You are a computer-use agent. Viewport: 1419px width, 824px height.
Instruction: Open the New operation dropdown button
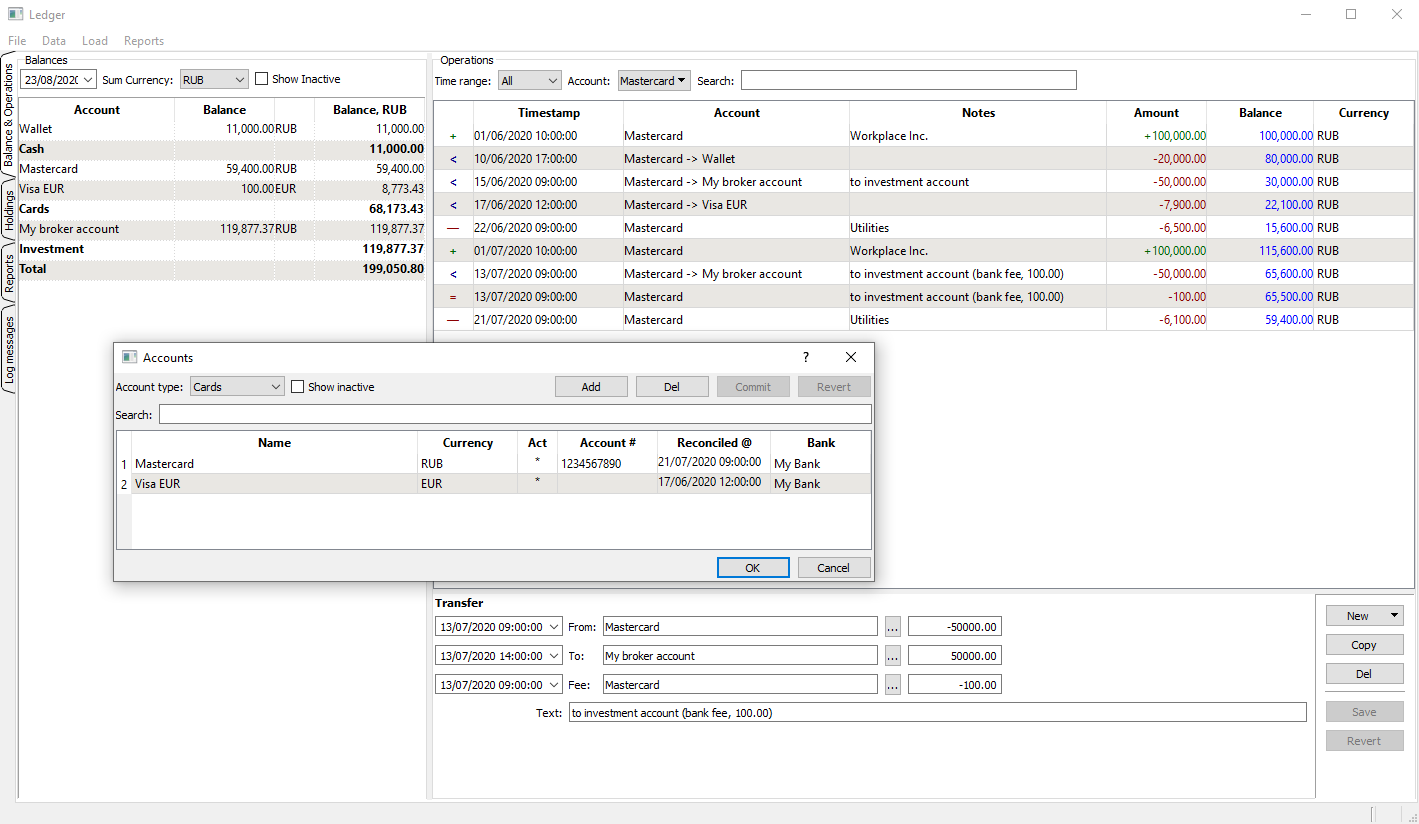click(x=1364, y=616)
